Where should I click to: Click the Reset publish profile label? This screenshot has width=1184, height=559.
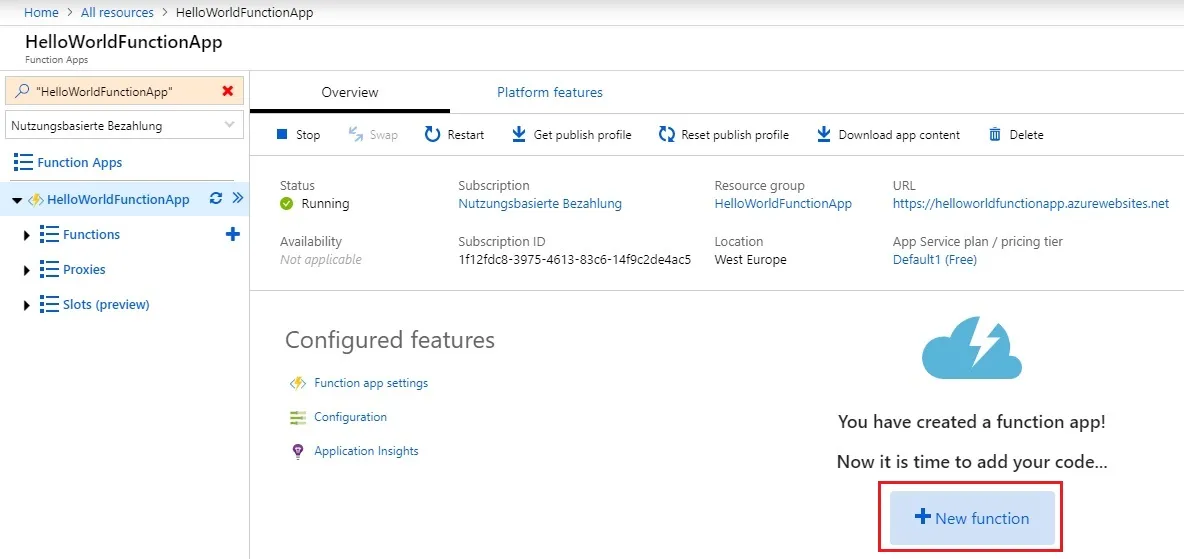735,134
